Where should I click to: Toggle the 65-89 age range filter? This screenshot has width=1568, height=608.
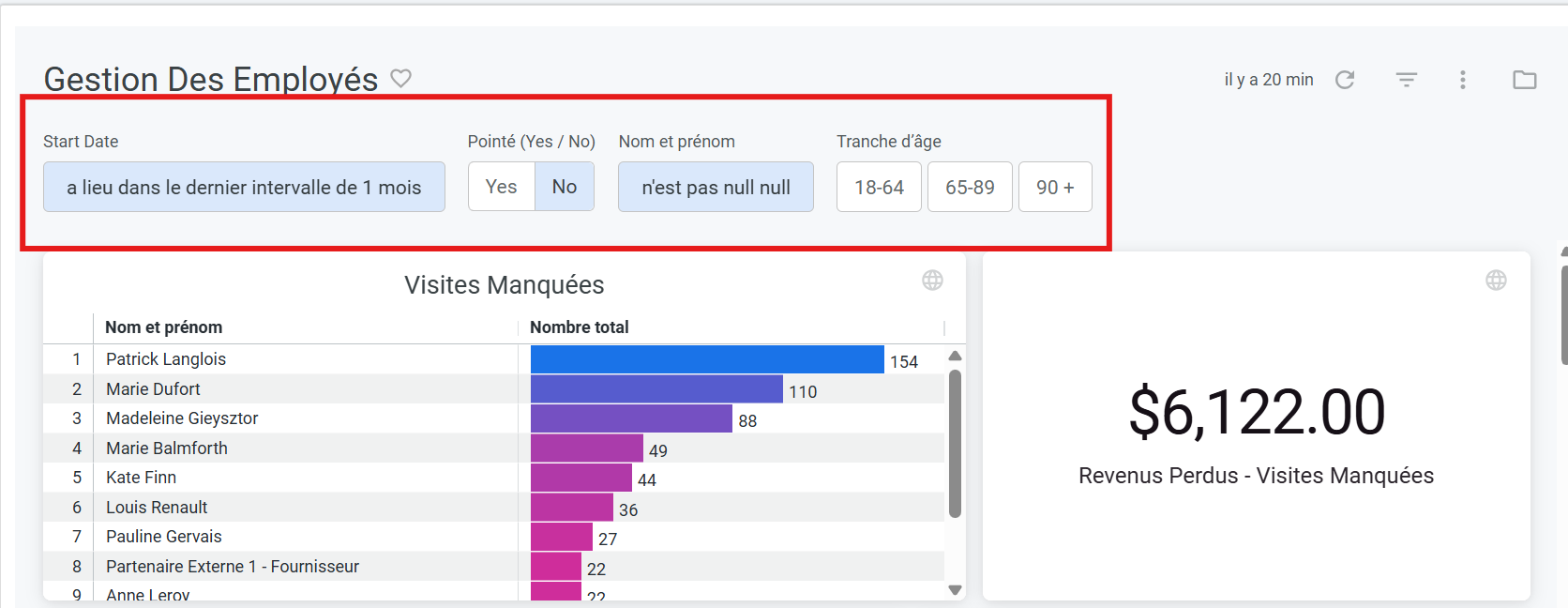coord(970,188)
